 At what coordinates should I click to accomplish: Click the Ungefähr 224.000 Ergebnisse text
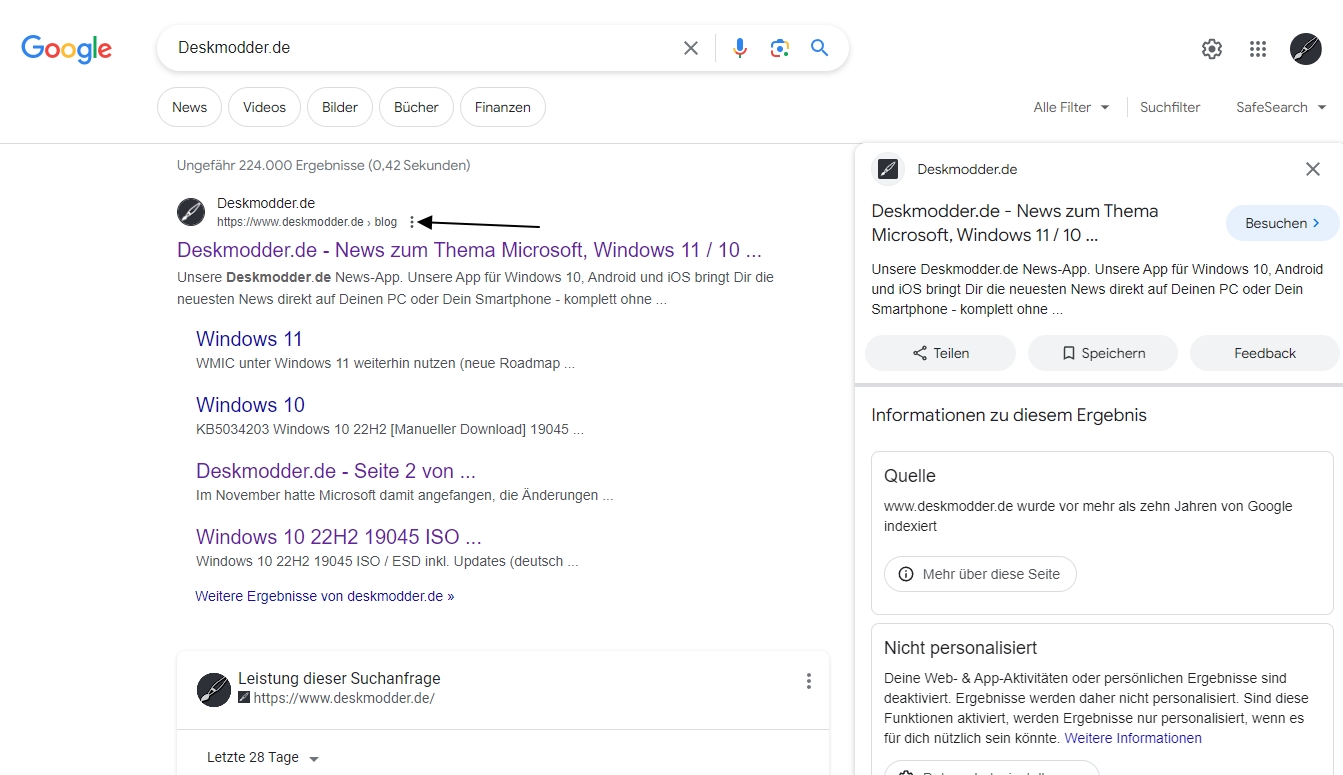point(323,165)
